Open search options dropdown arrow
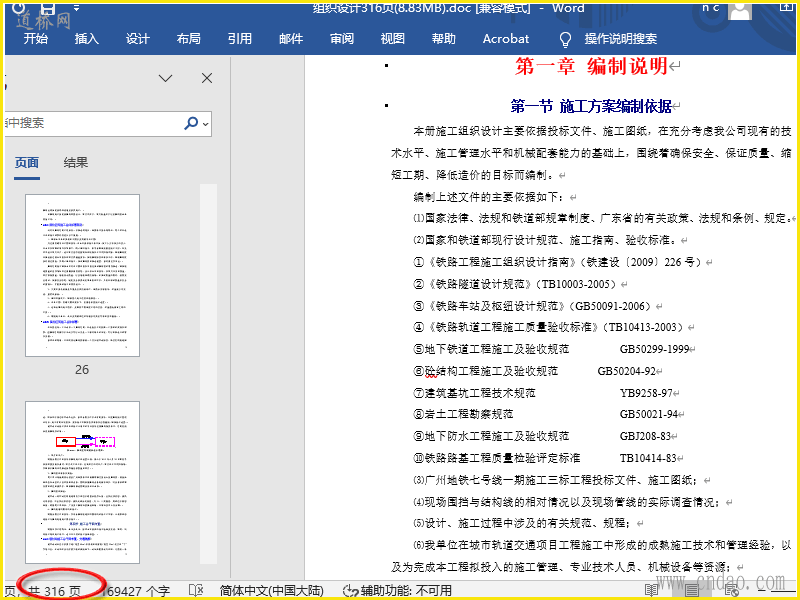 pyautogui.click(x=206, y=124)
